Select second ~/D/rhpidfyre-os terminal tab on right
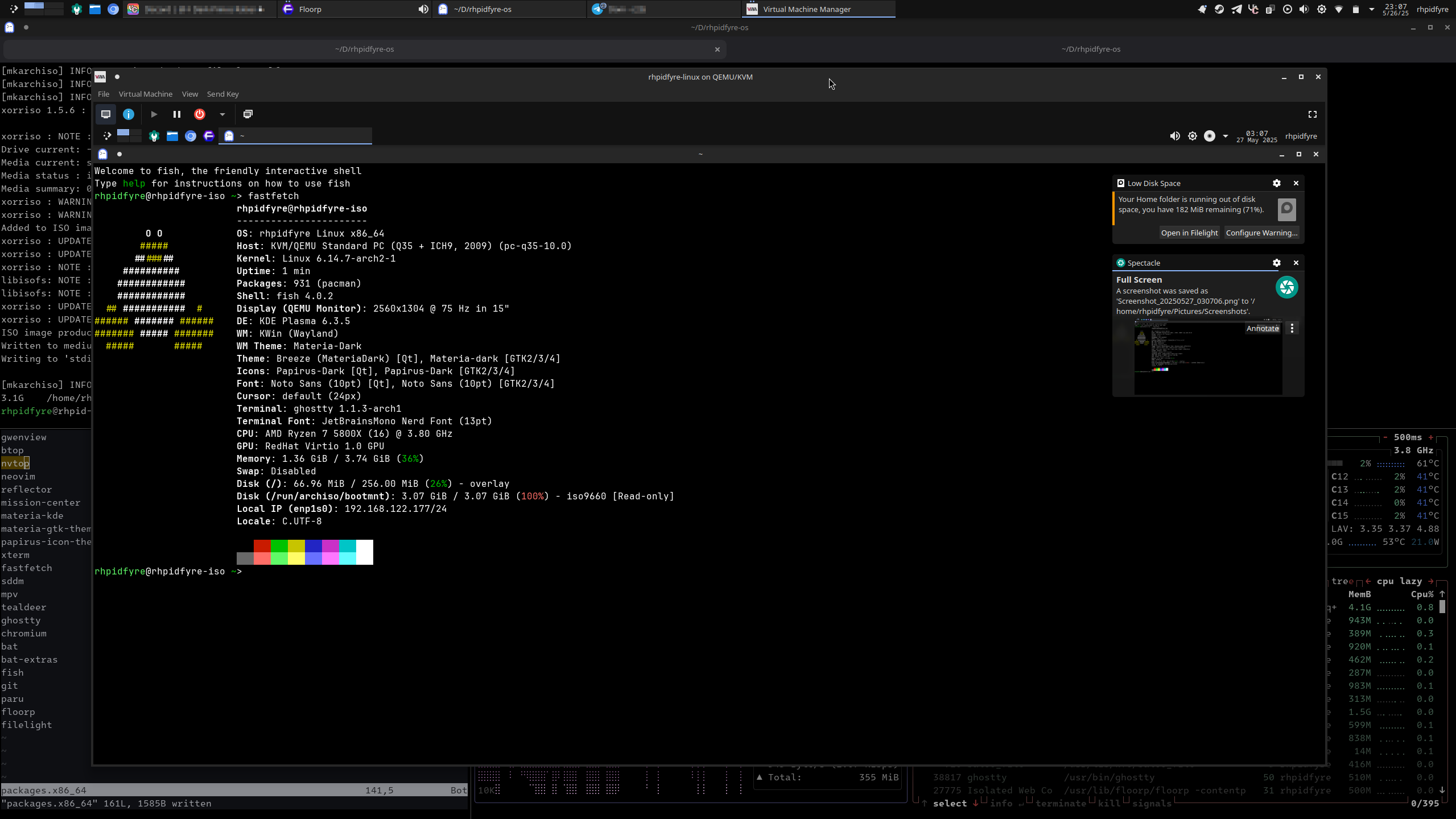1456x819 pixels. (x=1091, y=49)
